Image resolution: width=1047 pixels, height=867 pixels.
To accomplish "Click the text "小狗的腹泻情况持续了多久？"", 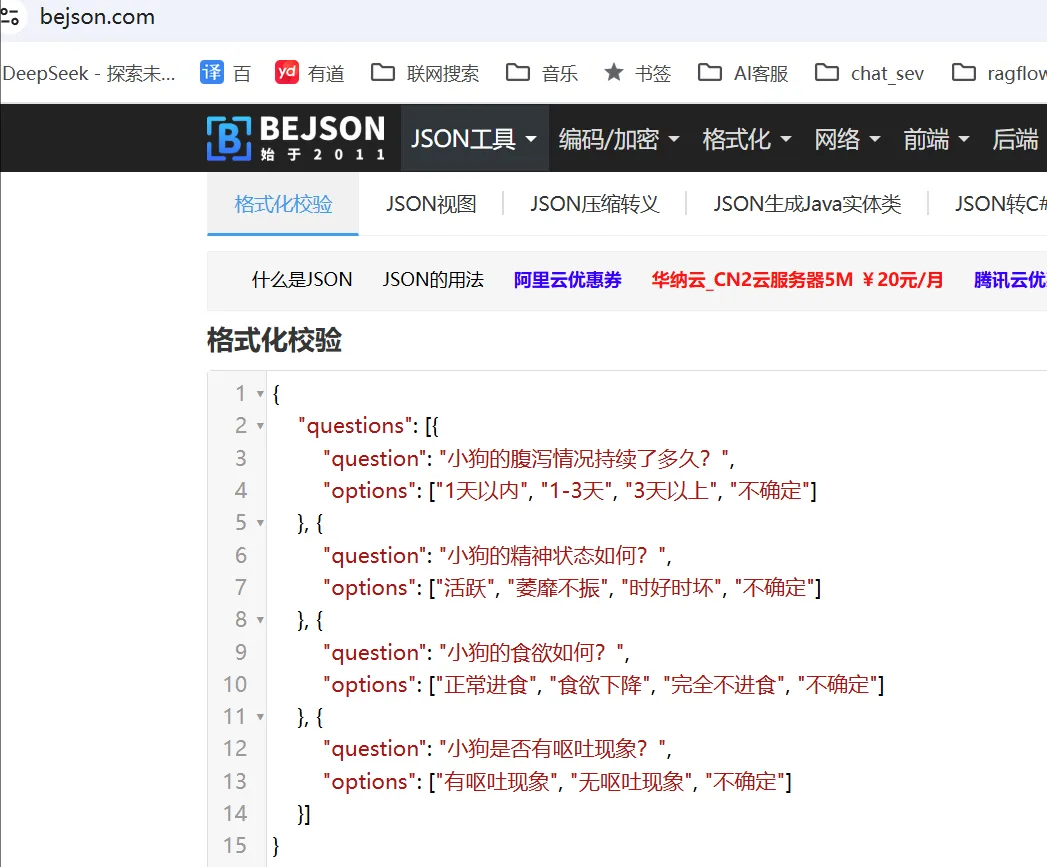I will point(584,458).
